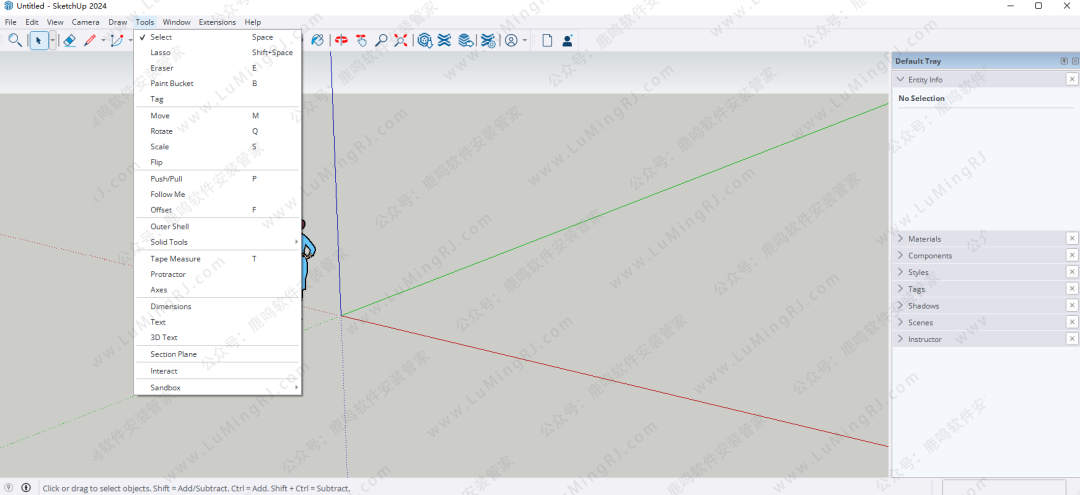Close the Materials panel with X
The image size is (1080, 495).
click(1072, 239)
